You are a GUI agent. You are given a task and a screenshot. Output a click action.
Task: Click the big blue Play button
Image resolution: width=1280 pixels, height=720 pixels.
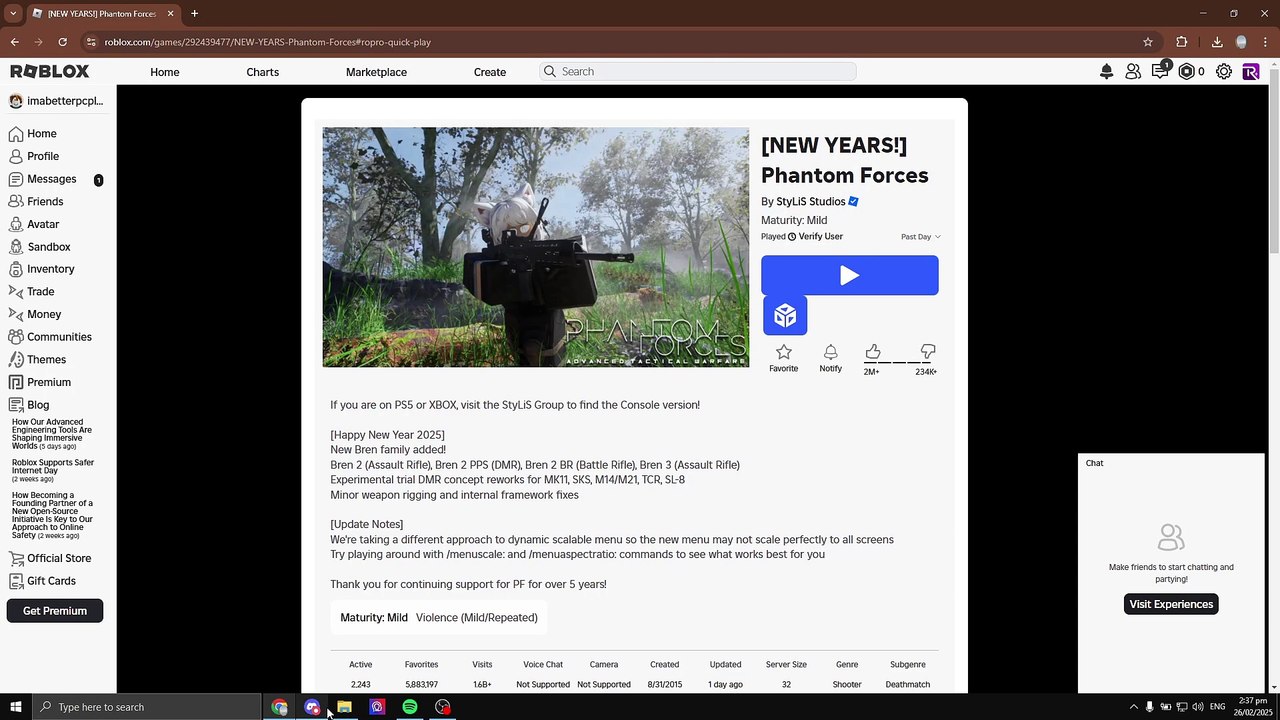(849, 275)
